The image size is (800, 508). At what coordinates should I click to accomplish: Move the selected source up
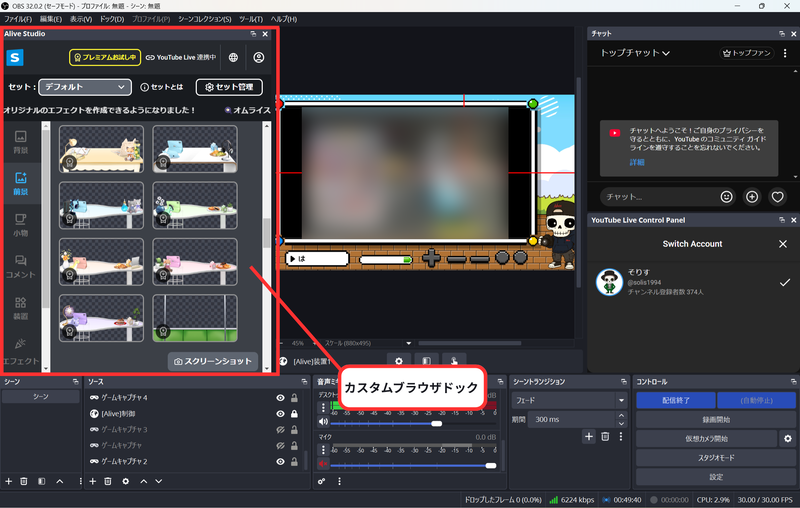[144, 481]
